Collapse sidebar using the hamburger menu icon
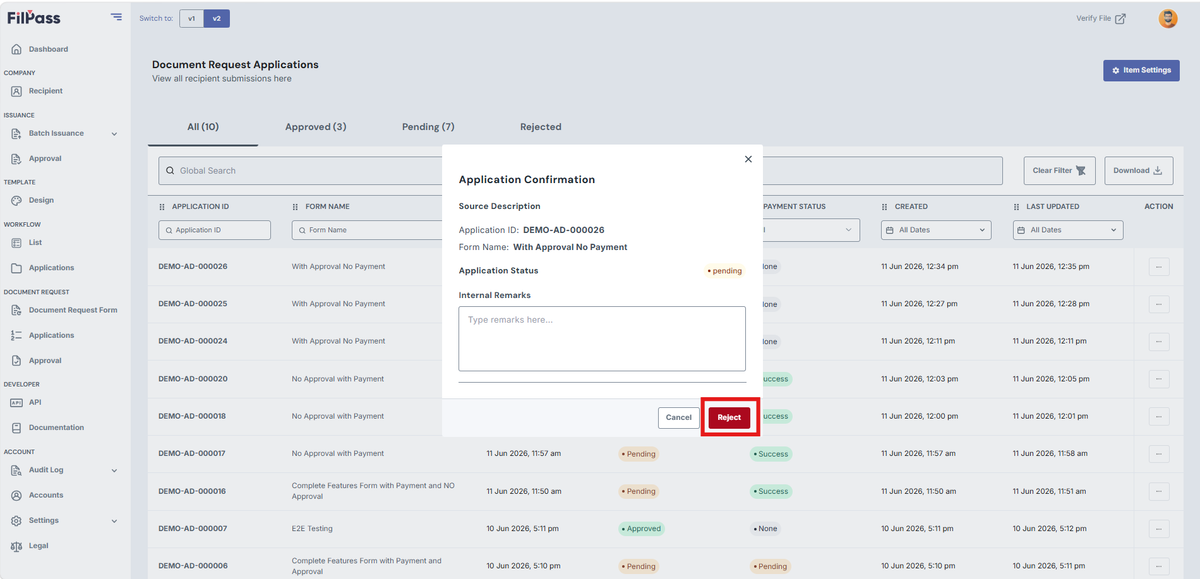The width and height of the screenshot is (1200, 579). click(117, 17)
